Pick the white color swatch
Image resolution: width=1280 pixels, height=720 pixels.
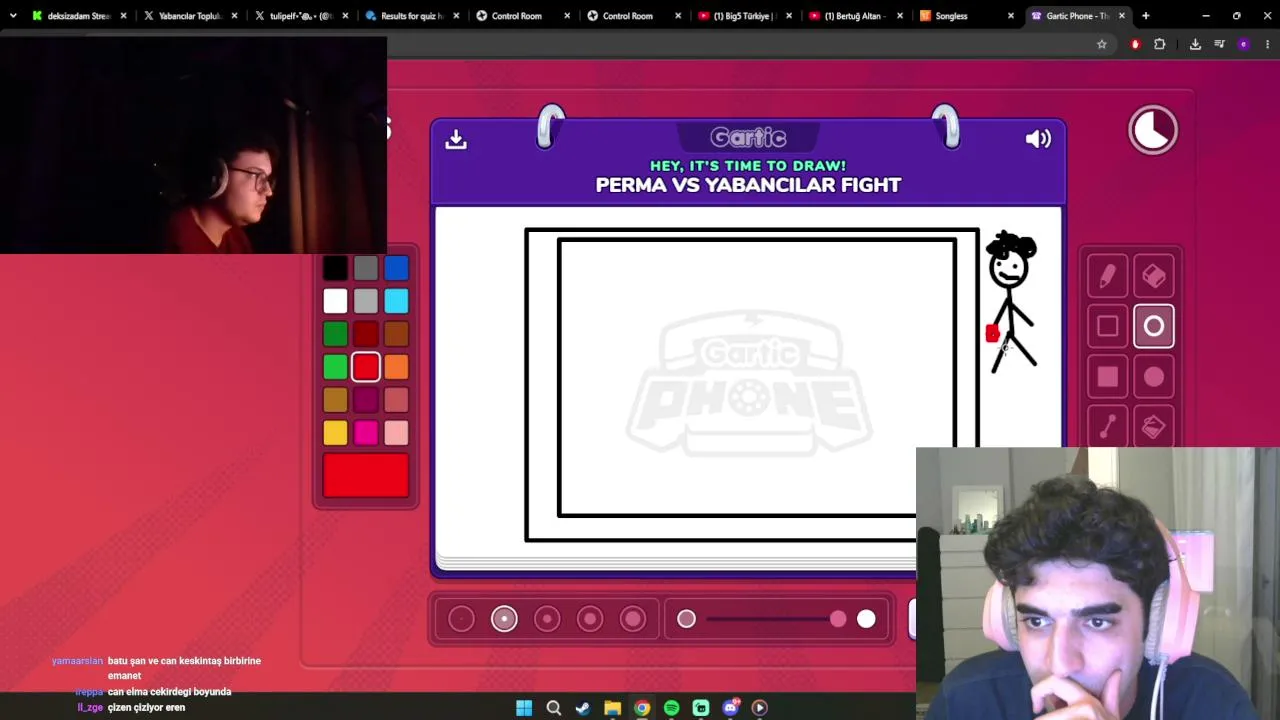[335, 301]
